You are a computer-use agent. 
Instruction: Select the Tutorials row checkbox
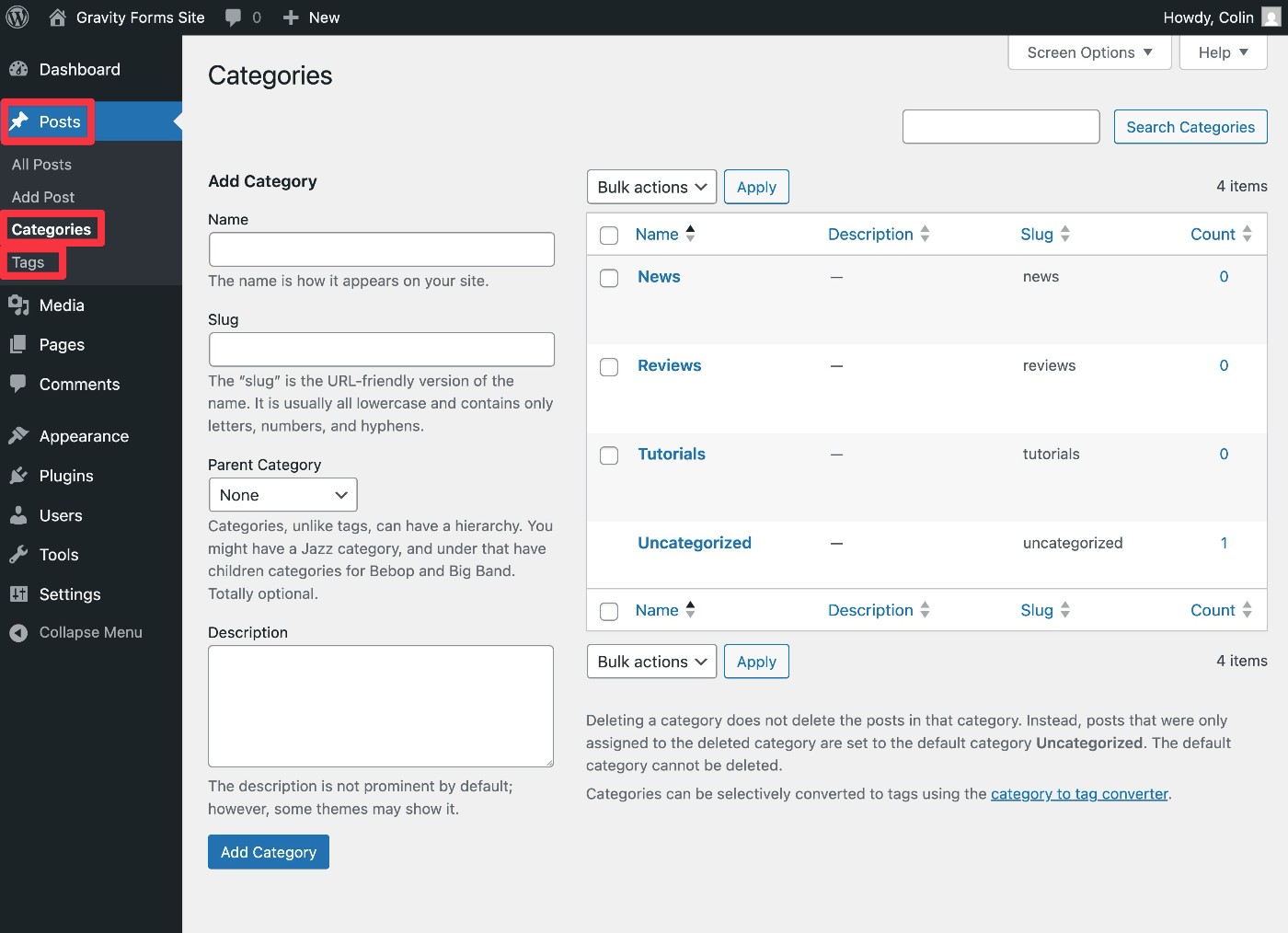point(608,455)
